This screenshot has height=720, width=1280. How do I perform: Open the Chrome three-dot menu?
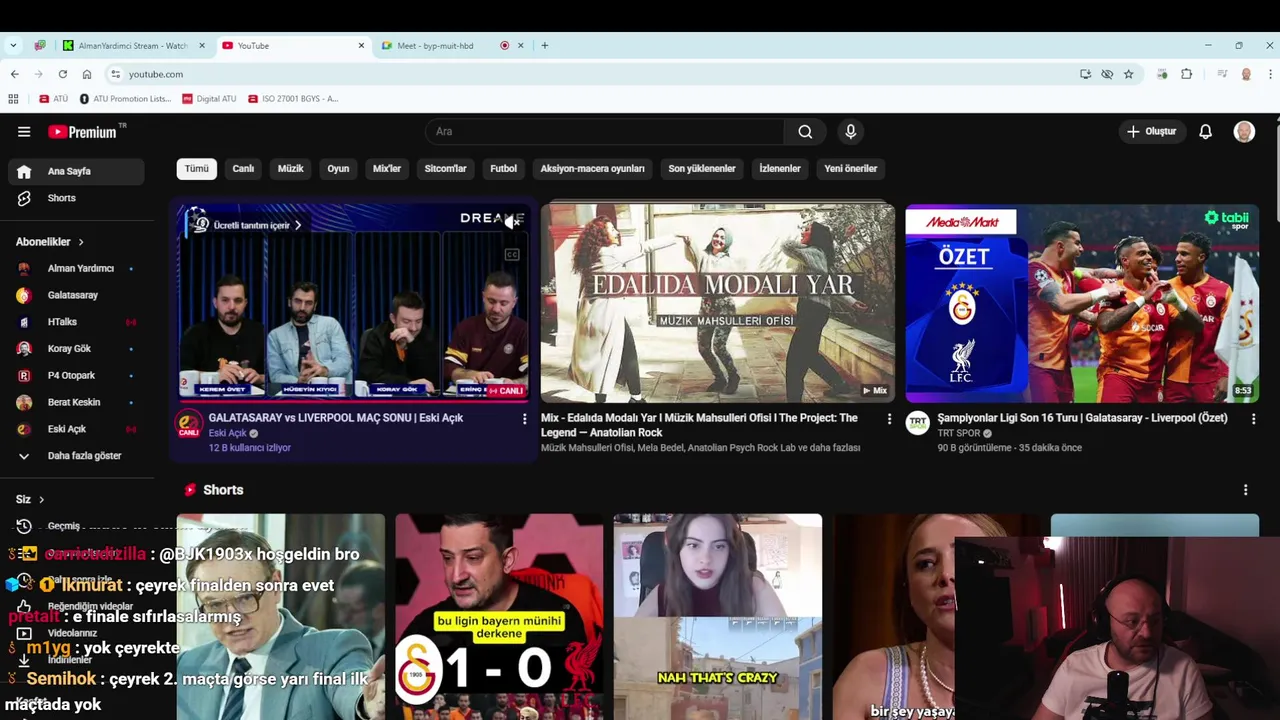(1270, 74)
